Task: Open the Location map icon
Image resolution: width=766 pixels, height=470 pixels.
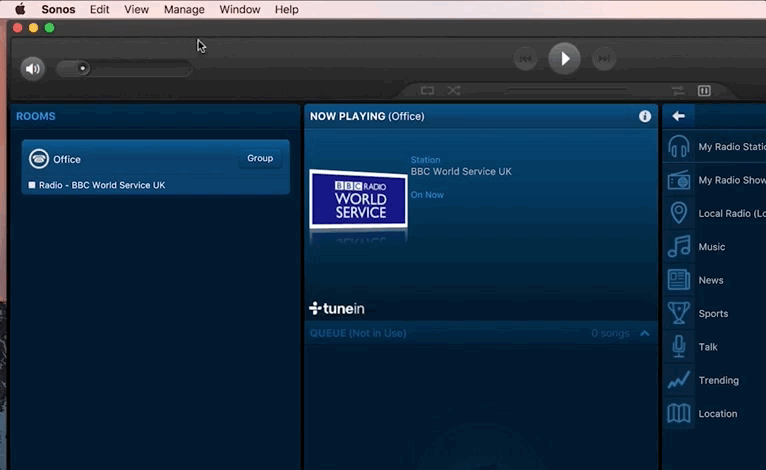Action: pos(679,413)
